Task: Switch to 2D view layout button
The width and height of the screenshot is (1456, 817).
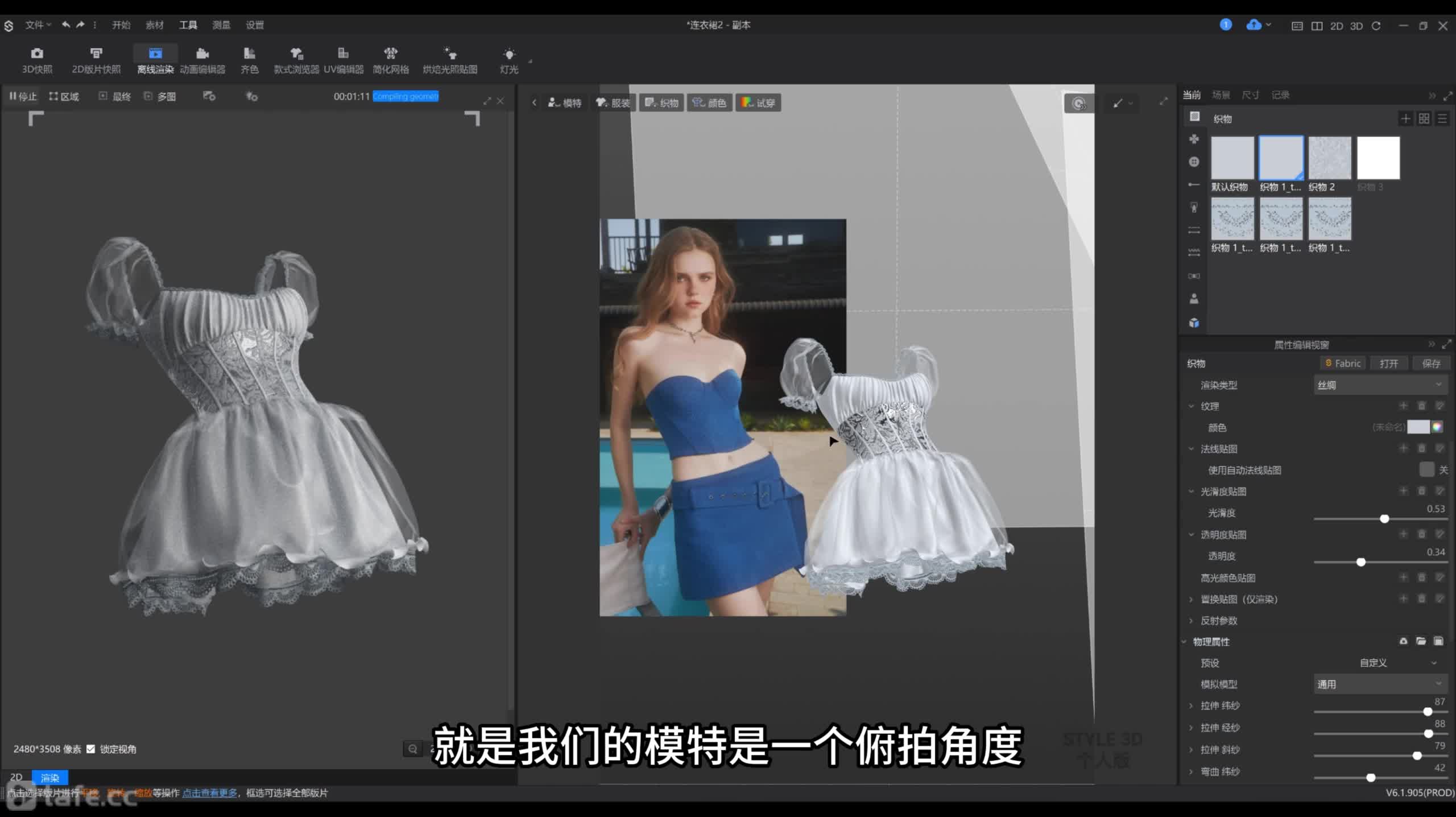Action: click(x=1337, y=26)
